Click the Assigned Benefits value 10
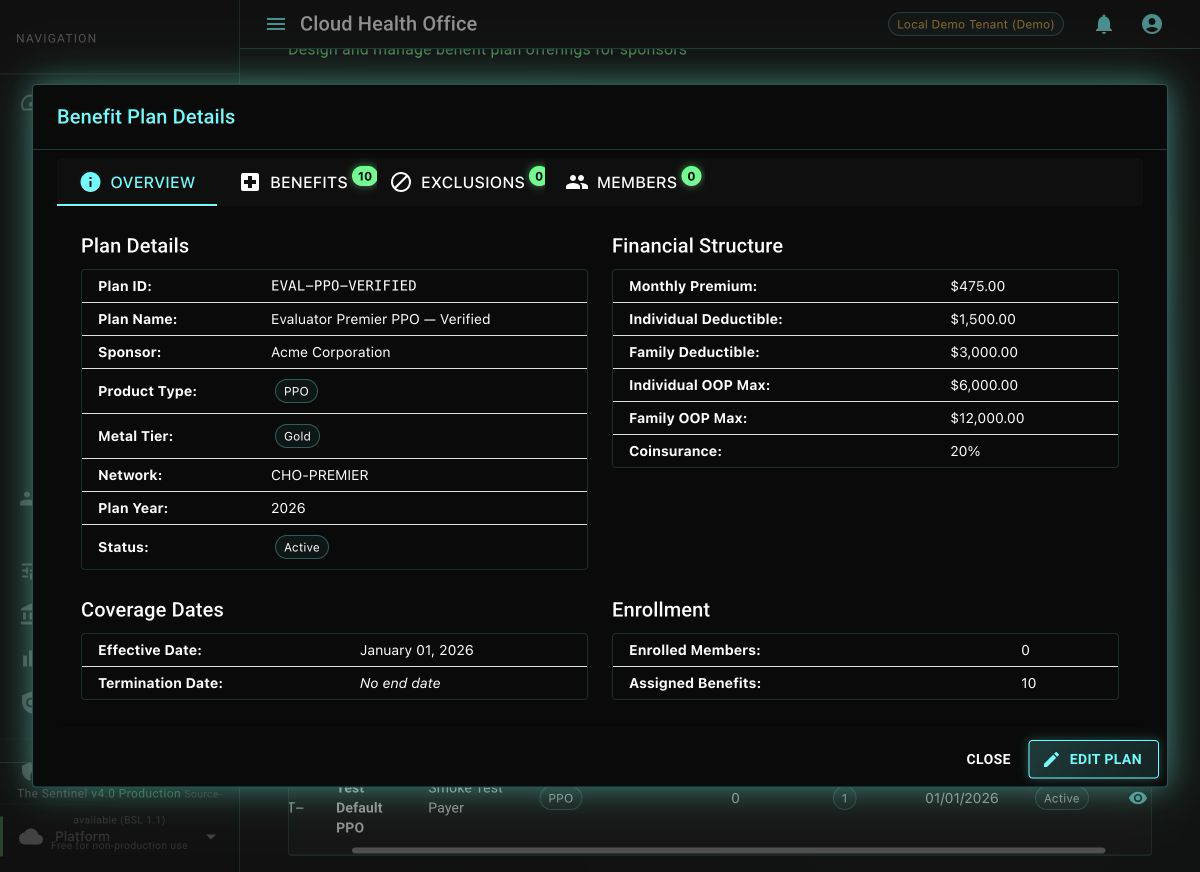 (1029, 683)
